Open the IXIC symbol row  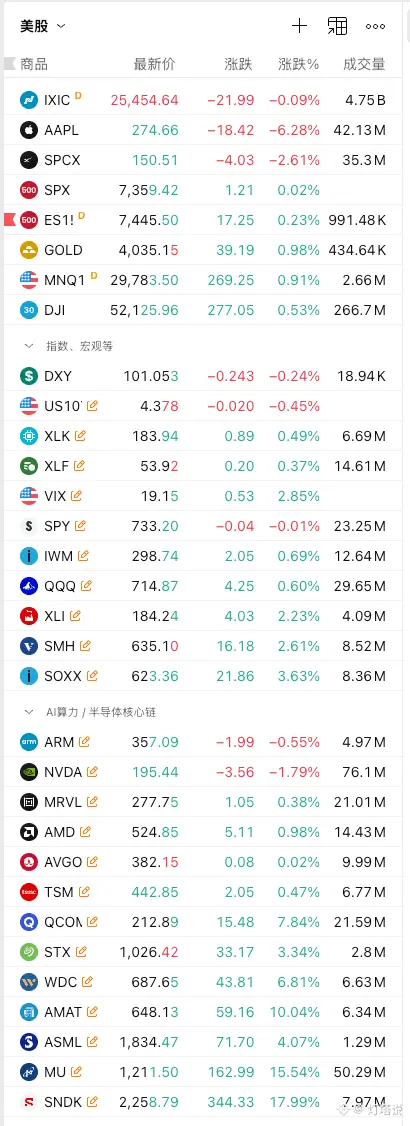pyautogui.click(x=205, y=100)
